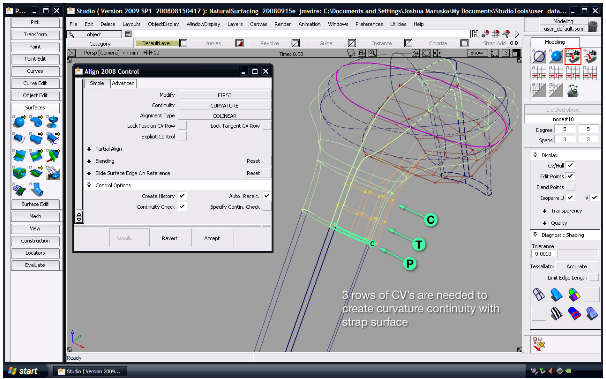The height and width of the screenshot is (379, 606).
Task: Open the ObjectDisplay menu
Action: tap(163, 24)
